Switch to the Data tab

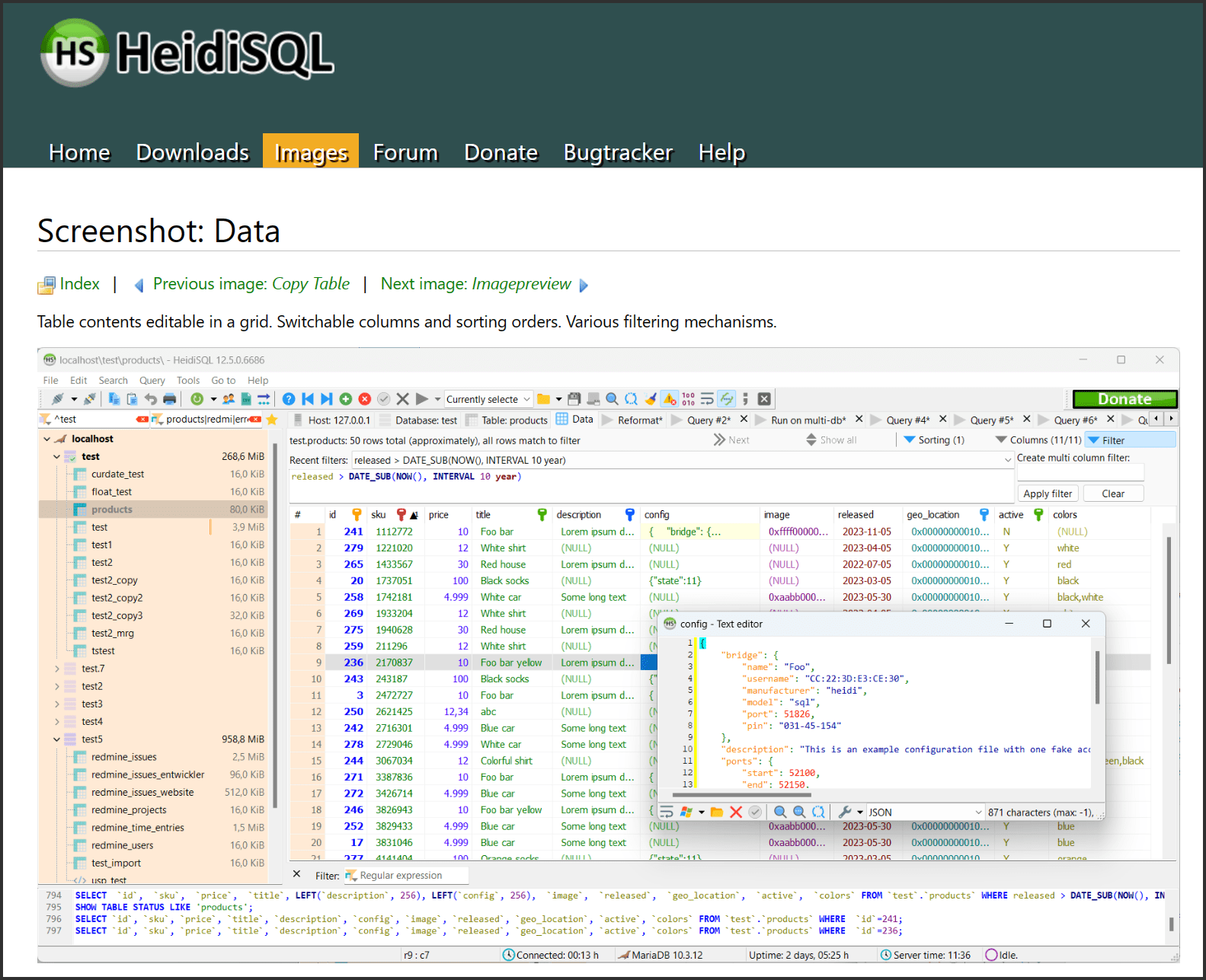[x=575, y=420]
